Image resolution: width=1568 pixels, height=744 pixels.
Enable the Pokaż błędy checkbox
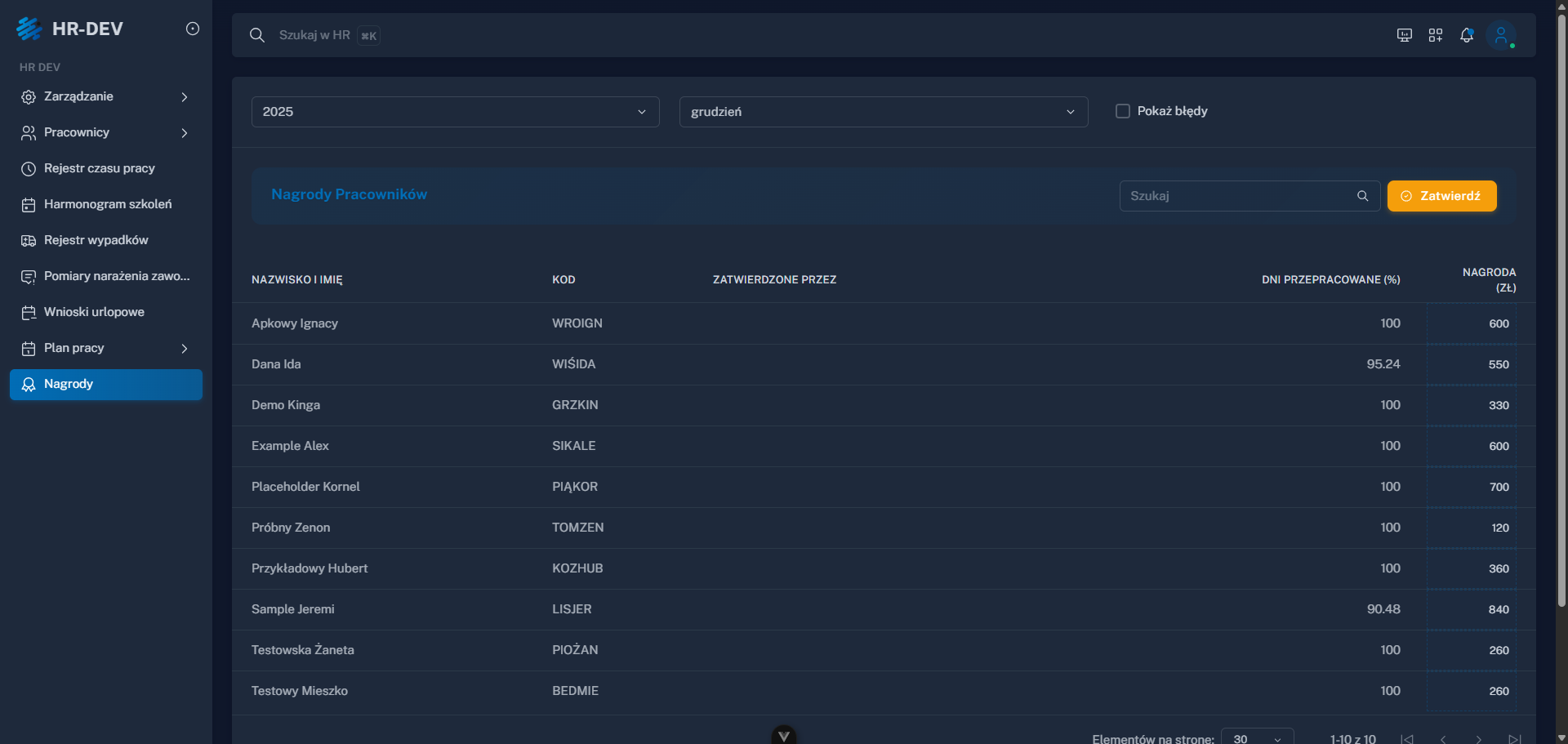pos(1123,110)
